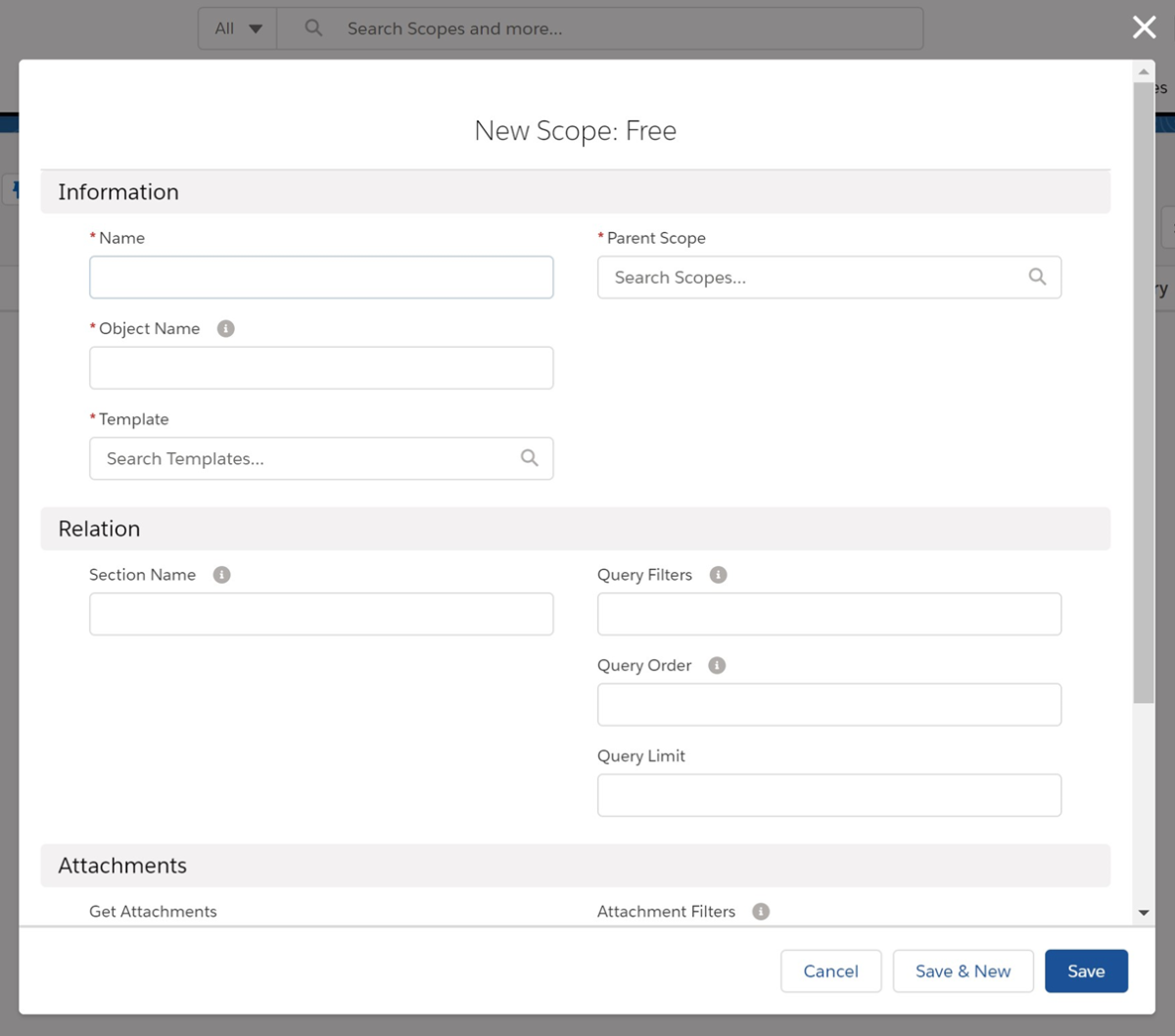This screenshot has width=1175, height=1036.
Task: Open the Parent Scope lookup field
Action: pos(829,277)
